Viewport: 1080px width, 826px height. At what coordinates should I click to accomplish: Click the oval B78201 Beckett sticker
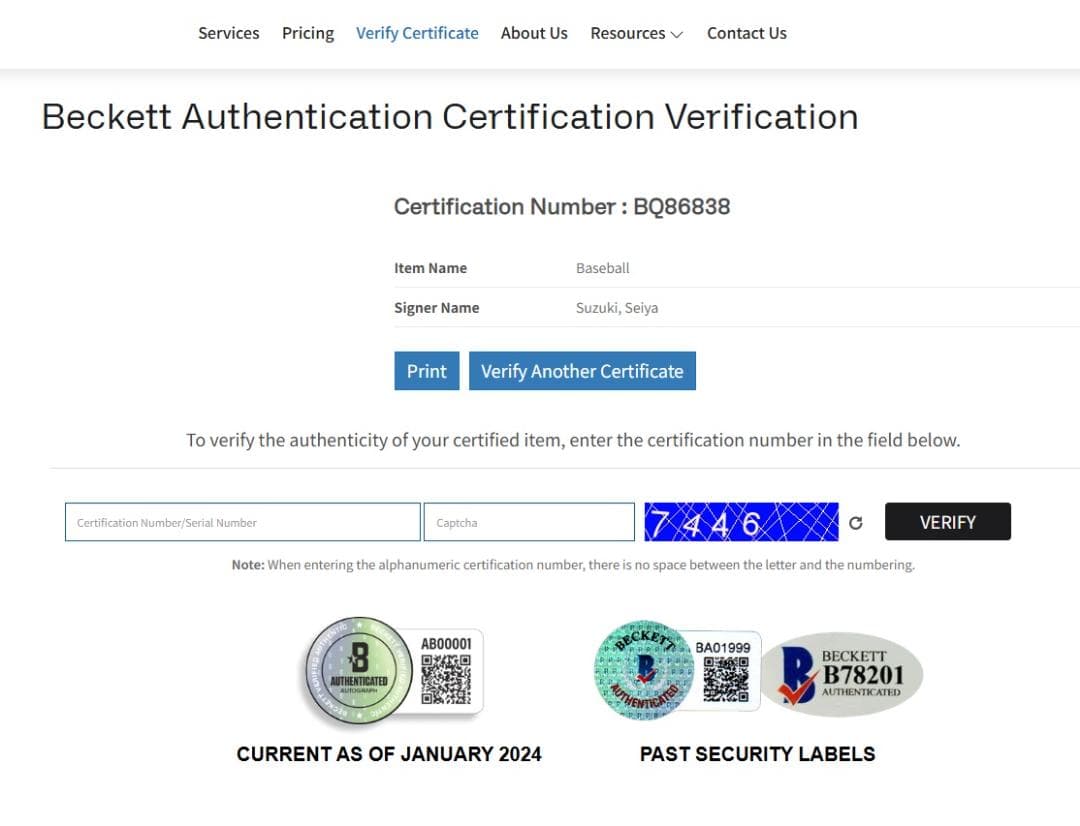click(x=841, y=674)
